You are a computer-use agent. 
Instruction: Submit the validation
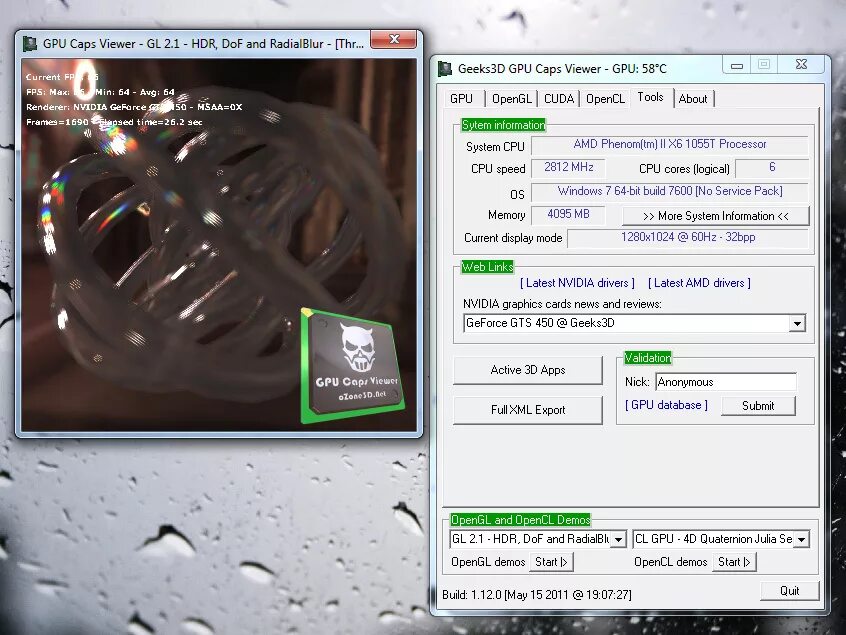pos(758,406)
